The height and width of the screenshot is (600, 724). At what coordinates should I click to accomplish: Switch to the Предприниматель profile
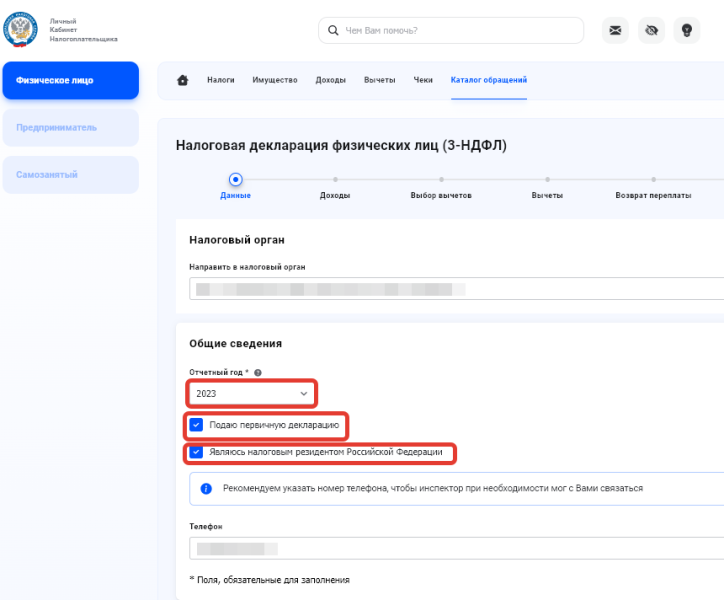coord(71,127)
